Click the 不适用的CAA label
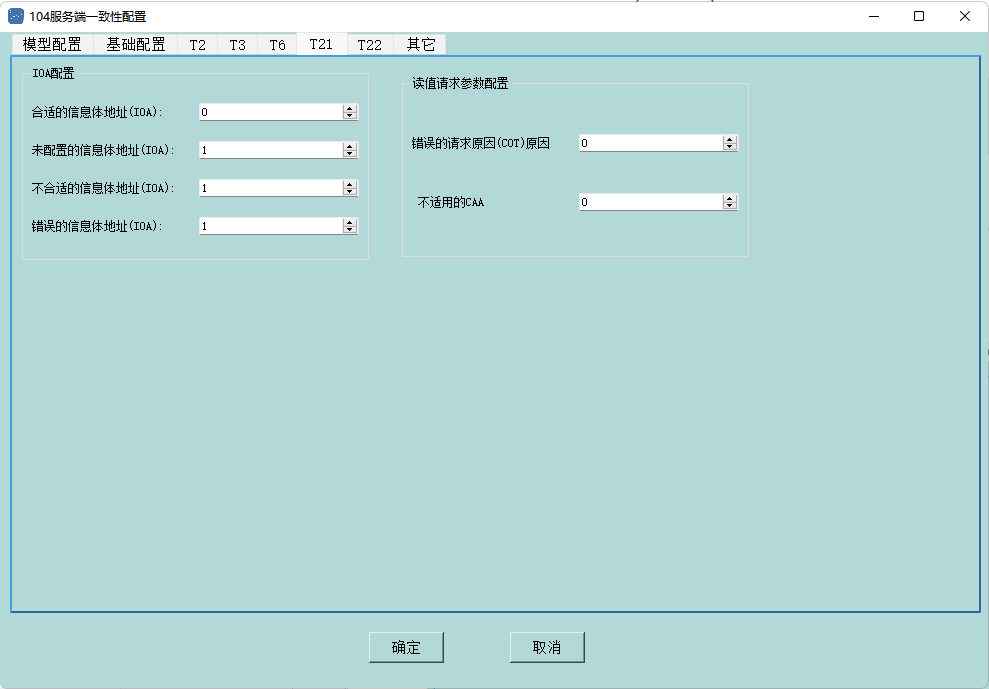 point(450,203)
